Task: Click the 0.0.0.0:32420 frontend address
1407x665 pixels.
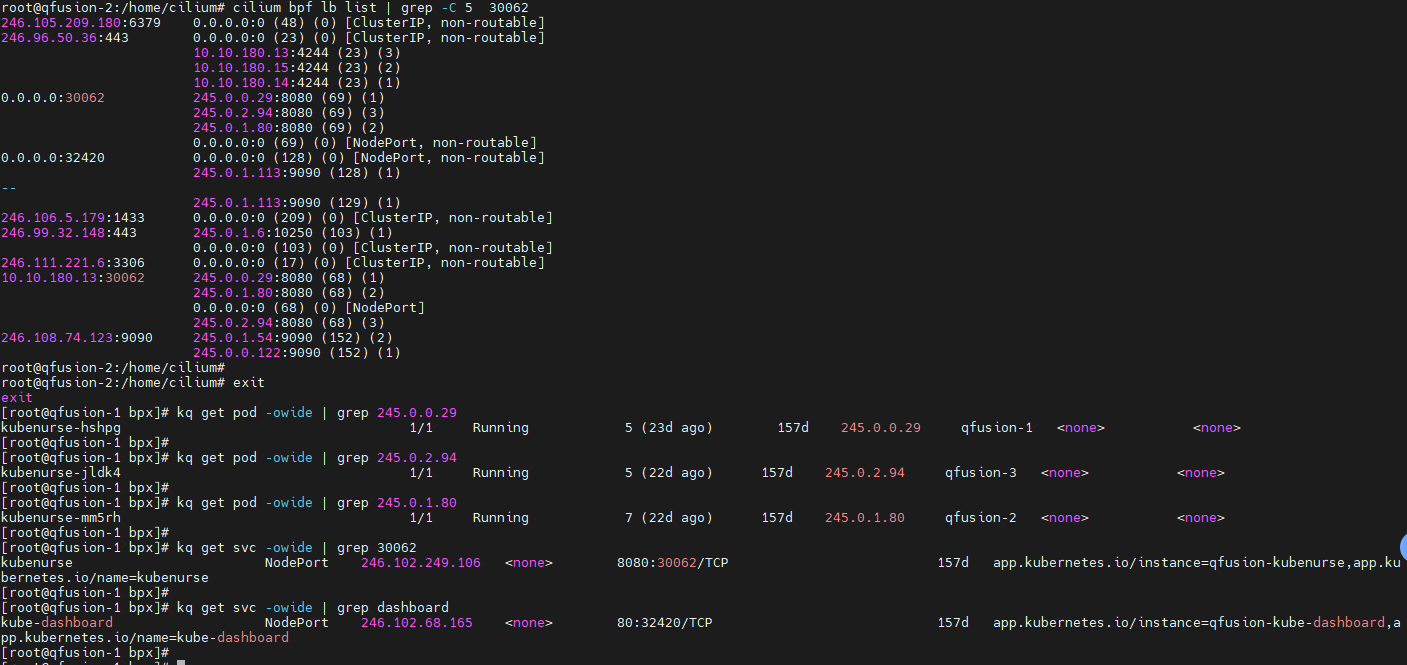Action: [x=52, y=157]
